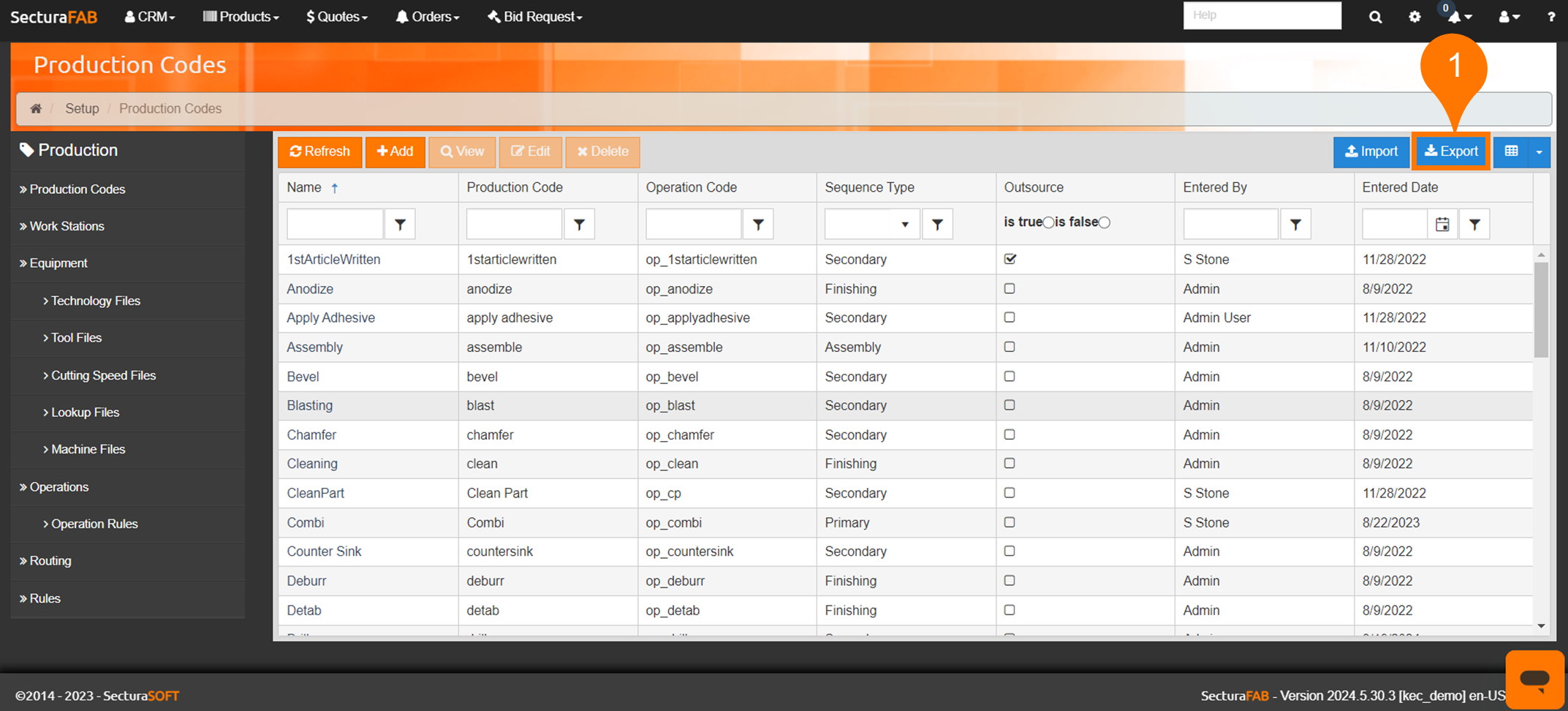
Task: Click the Help search input field
Action: (1262, 15)
